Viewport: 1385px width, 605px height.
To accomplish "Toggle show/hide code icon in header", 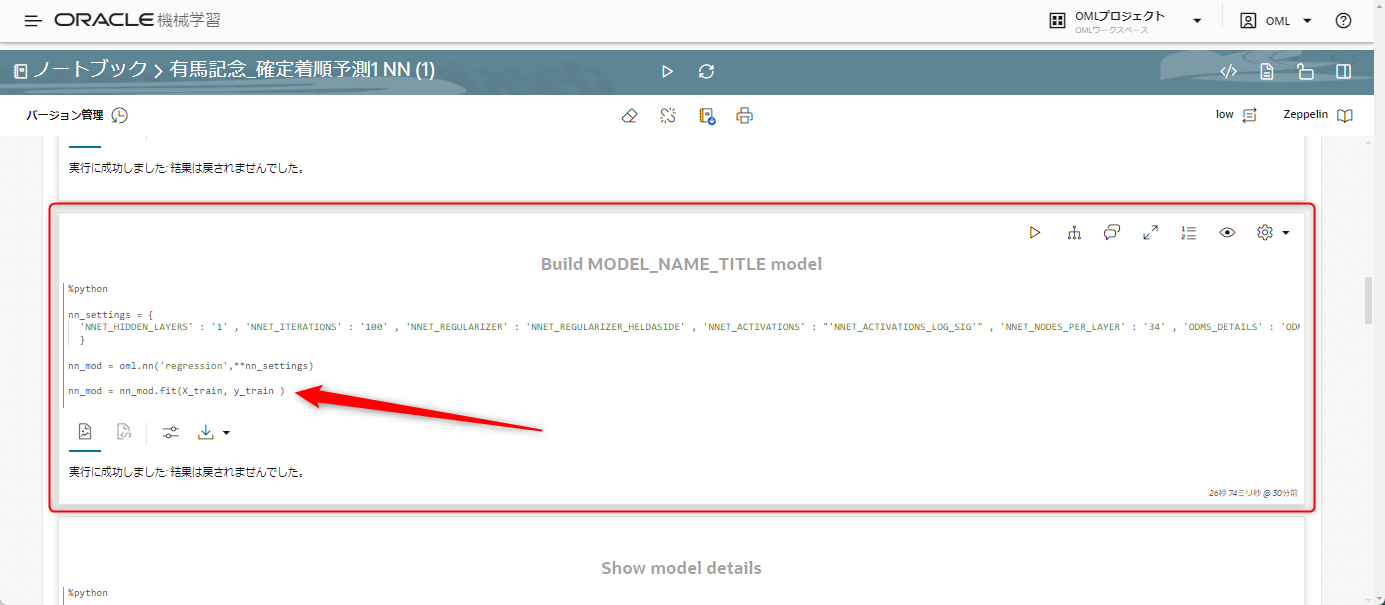I will [x=1229, y=71].
